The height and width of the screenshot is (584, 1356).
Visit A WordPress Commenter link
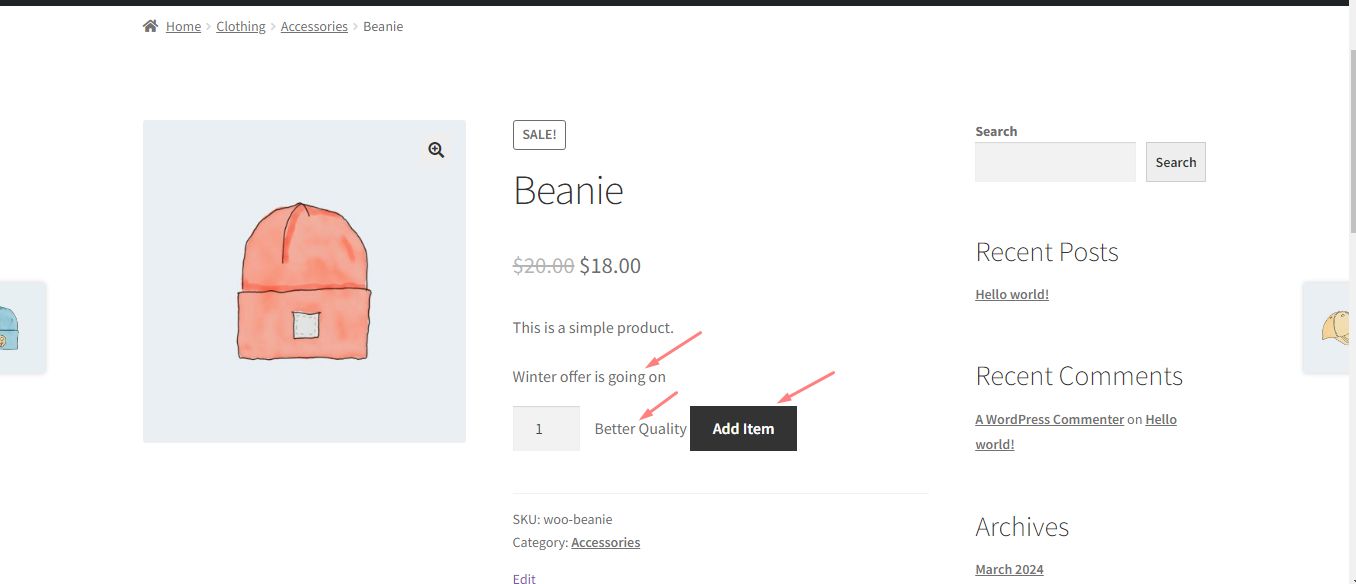coord(1049,419)
